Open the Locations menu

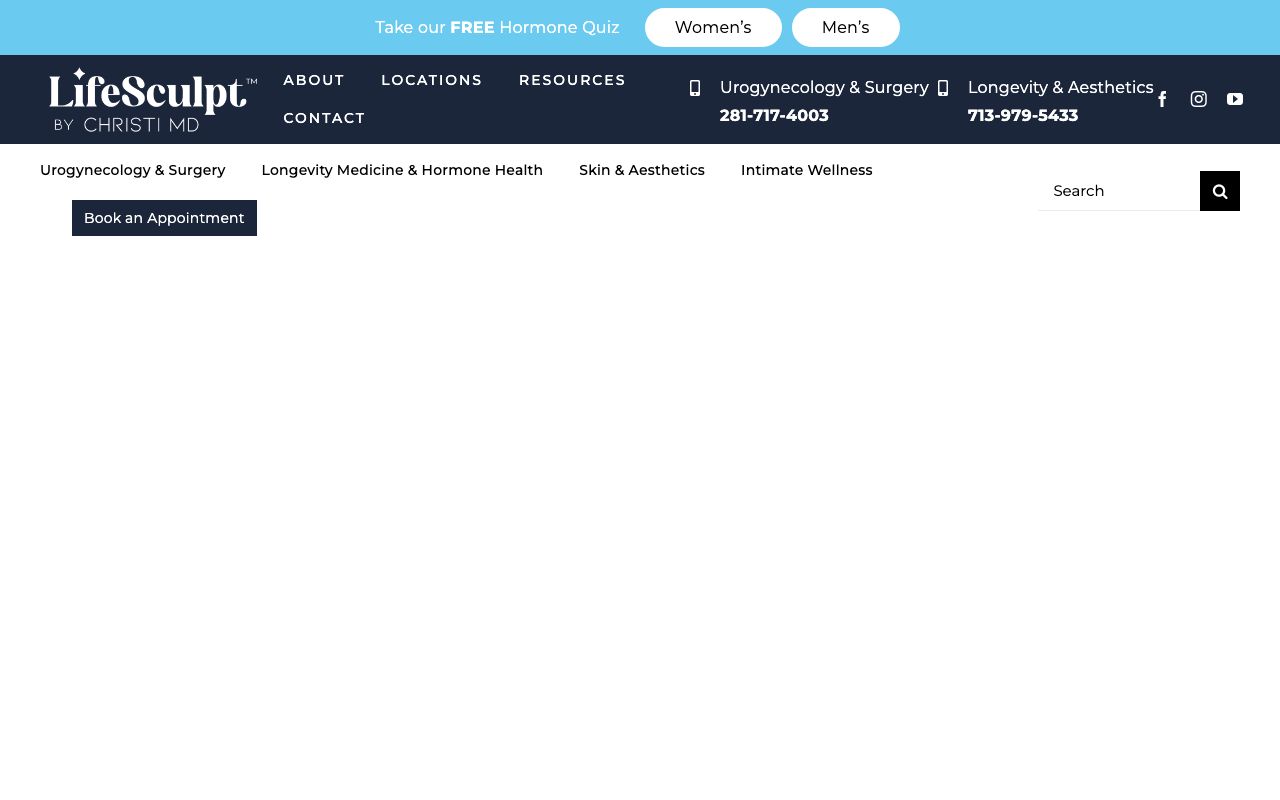pyautogui.click(x=431, y=80)
